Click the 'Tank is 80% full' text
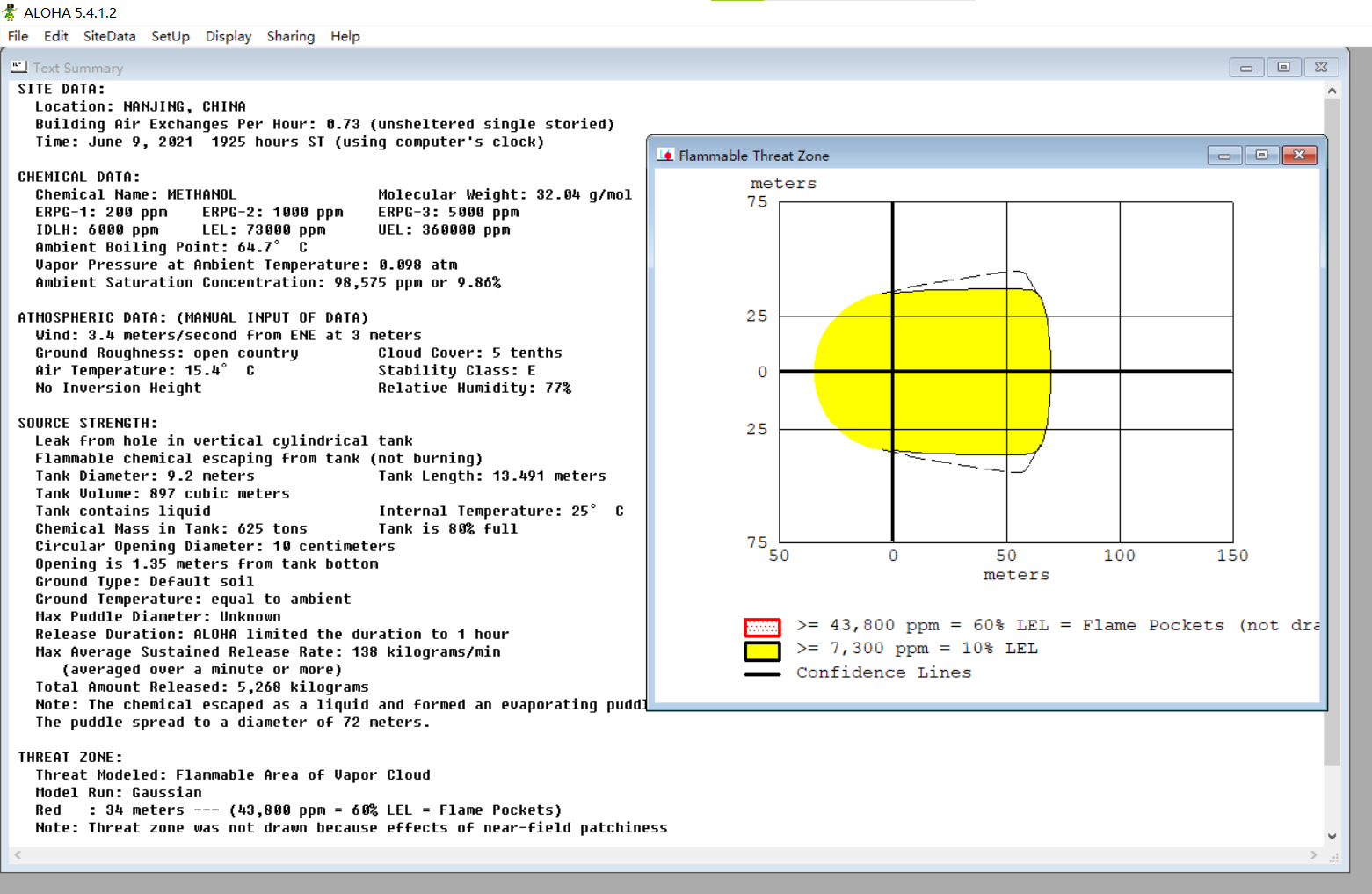1372x894 pixels. pyautogui.click(x=448, y=528)
